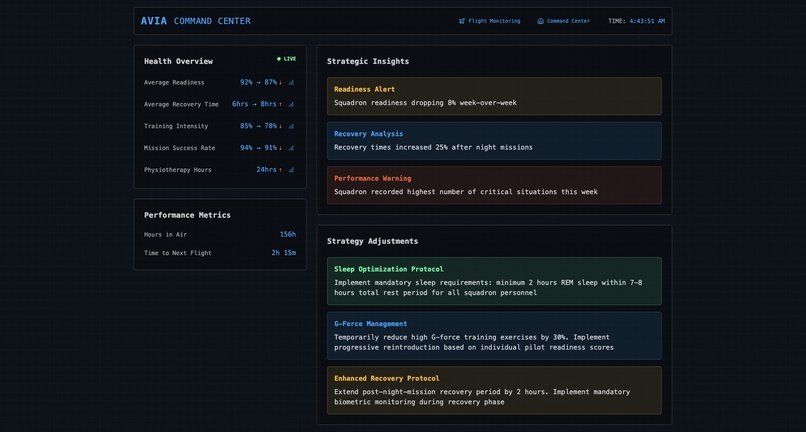The height and width of the screenshot is (432, 806).
Task: Click the Physiotherapy Hours label
Action: (x=178, y=170)
